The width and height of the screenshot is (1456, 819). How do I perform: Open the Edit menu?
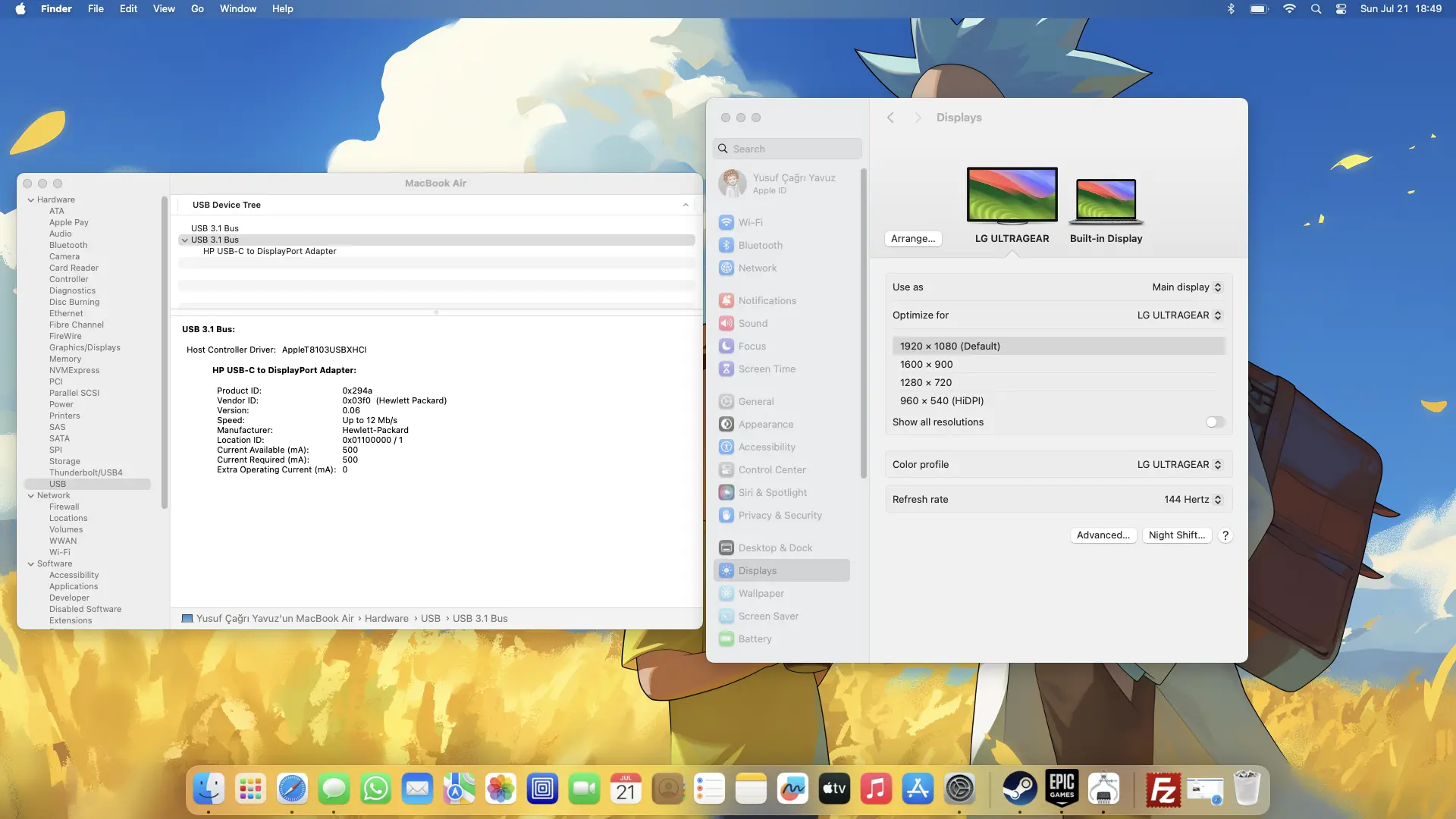click(128, 9)
